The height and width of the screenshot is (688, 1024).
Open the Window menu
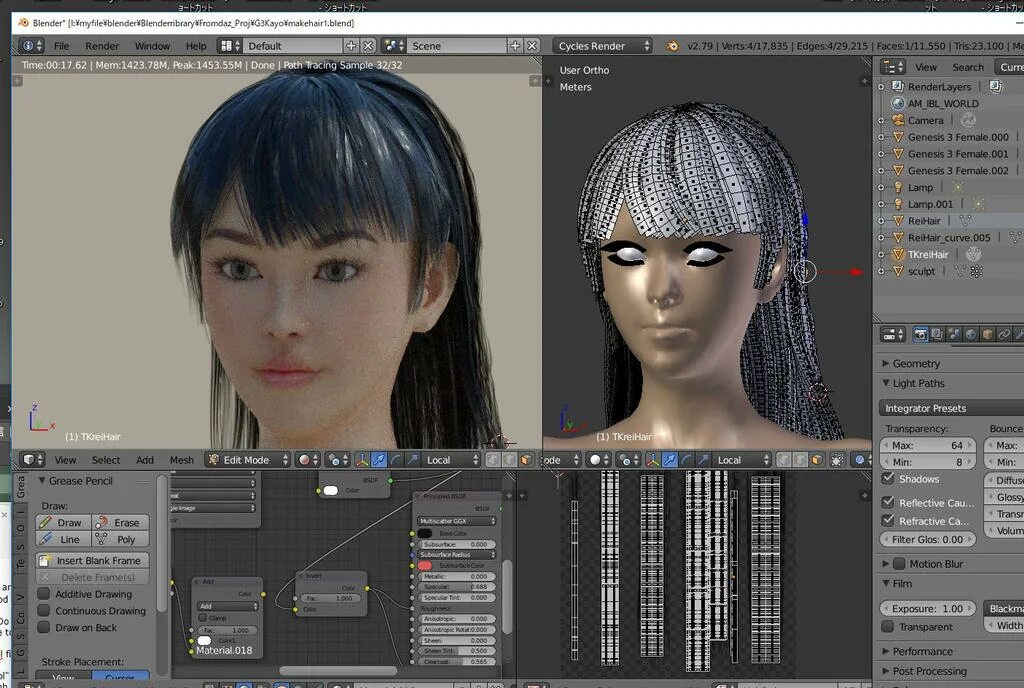[152, 46]
